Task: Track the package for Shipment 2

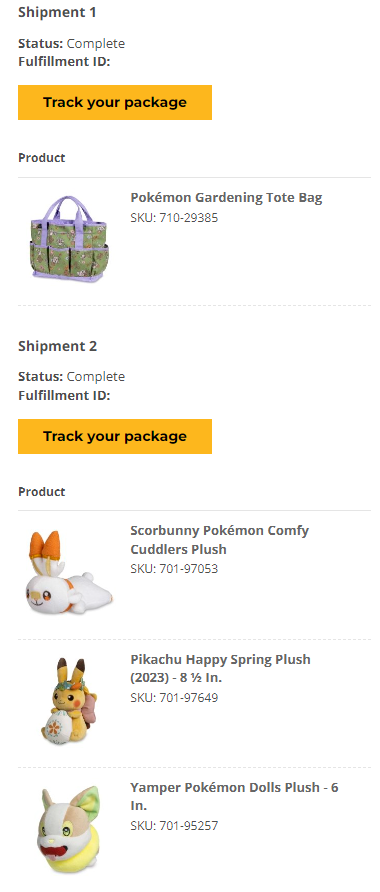Action: (115, 436)
